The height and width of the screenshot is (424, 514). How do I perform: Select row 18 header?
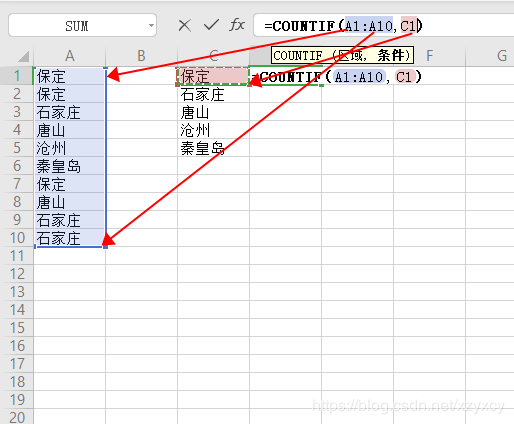click(x=17, y=382)
